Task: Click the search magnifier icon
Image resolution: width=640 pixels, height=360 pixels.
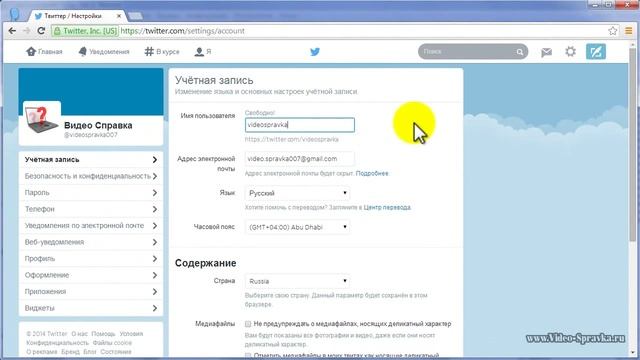Action: (520, 52)
